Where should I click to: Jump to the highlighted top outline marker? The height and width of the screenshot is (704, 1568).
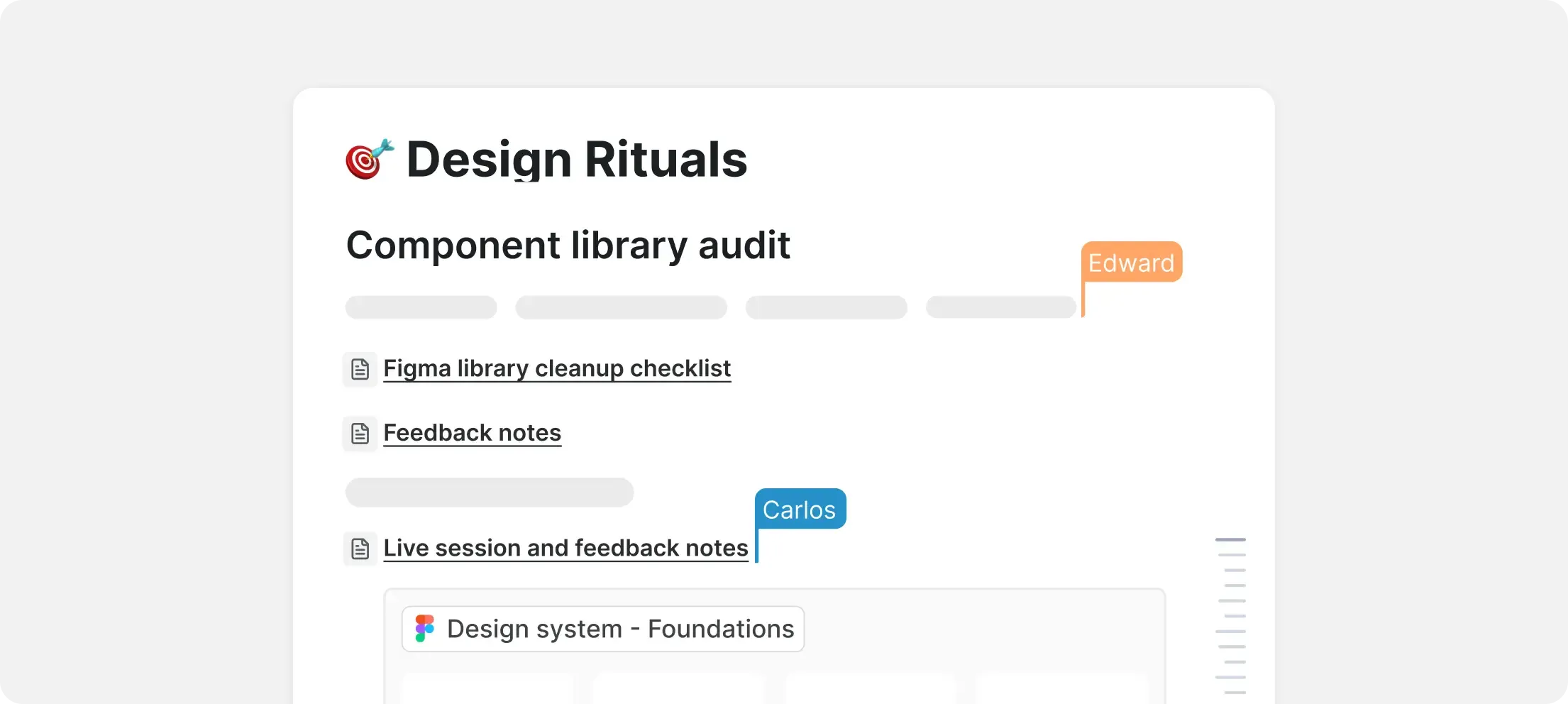1230,540
